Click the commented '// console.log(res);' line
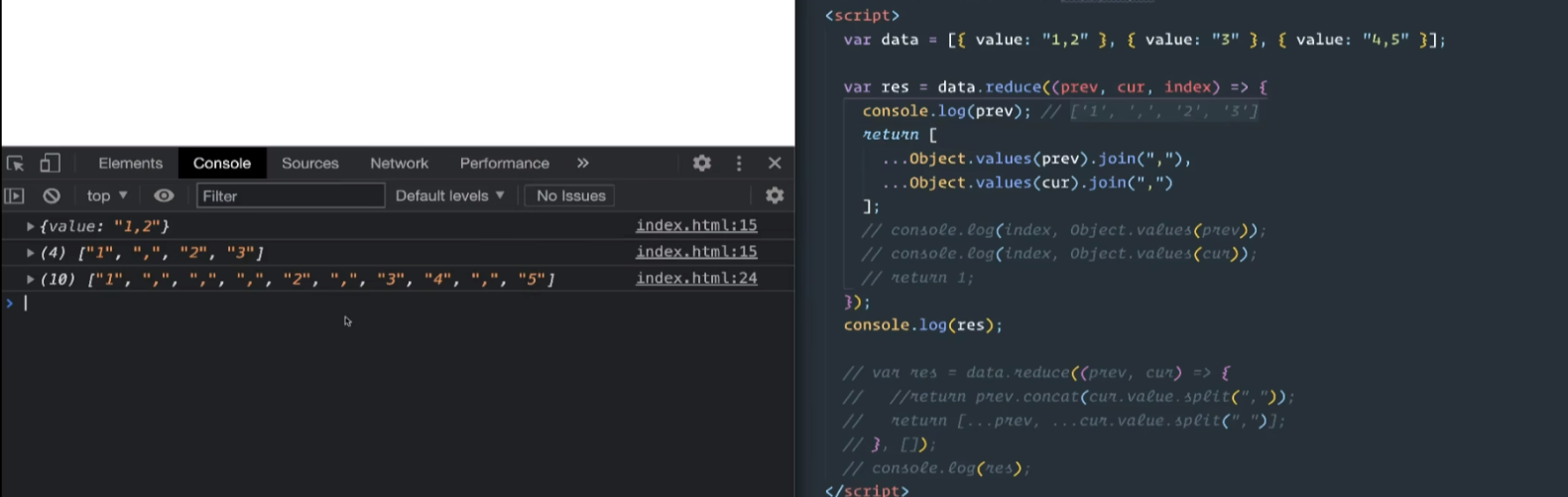Image resolution: width=1568 pixels, height=497 pixels. (x=936, y=468)
